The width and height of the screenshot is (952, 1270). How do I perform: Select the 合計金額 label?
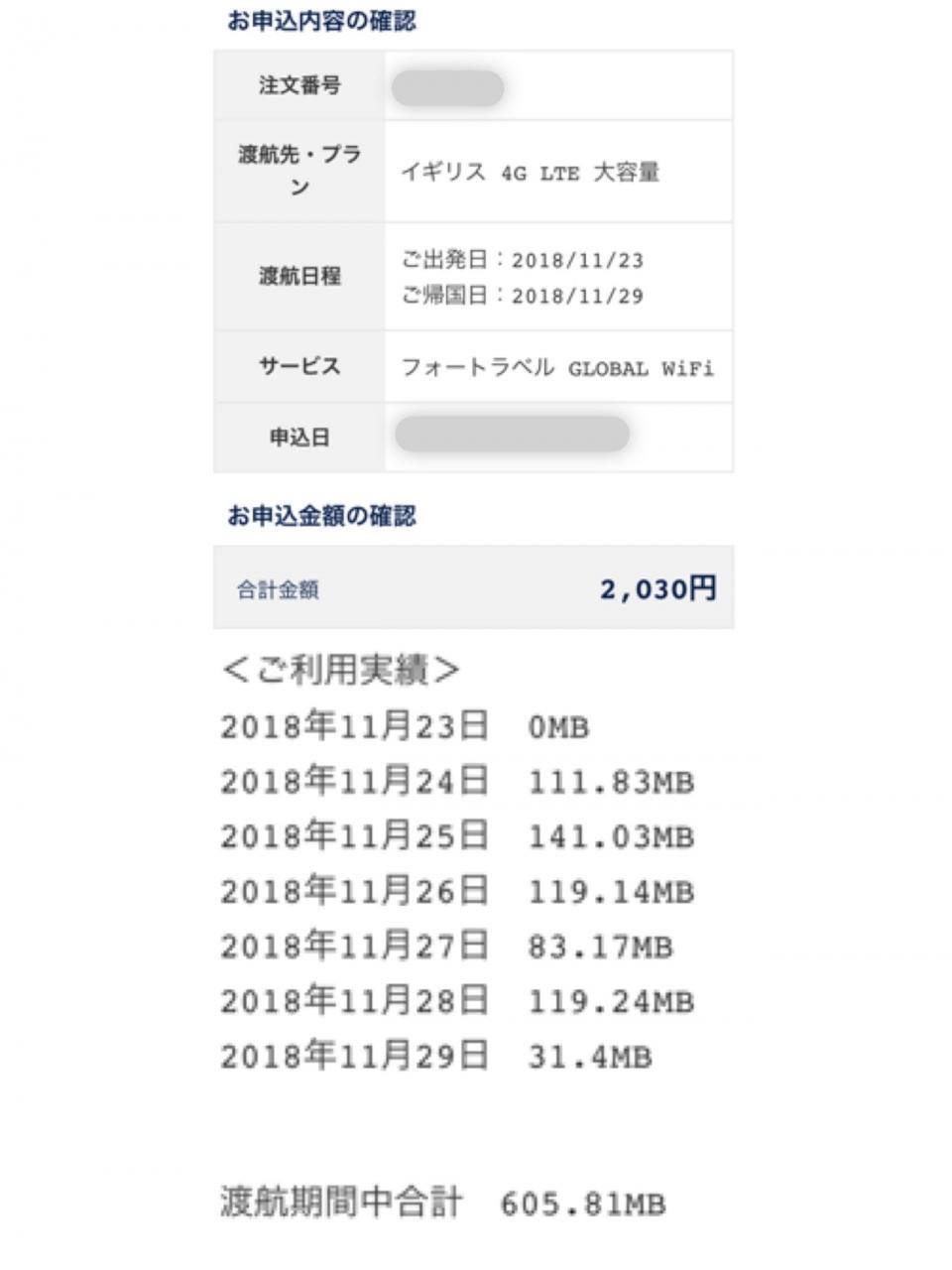click(278, 590)
